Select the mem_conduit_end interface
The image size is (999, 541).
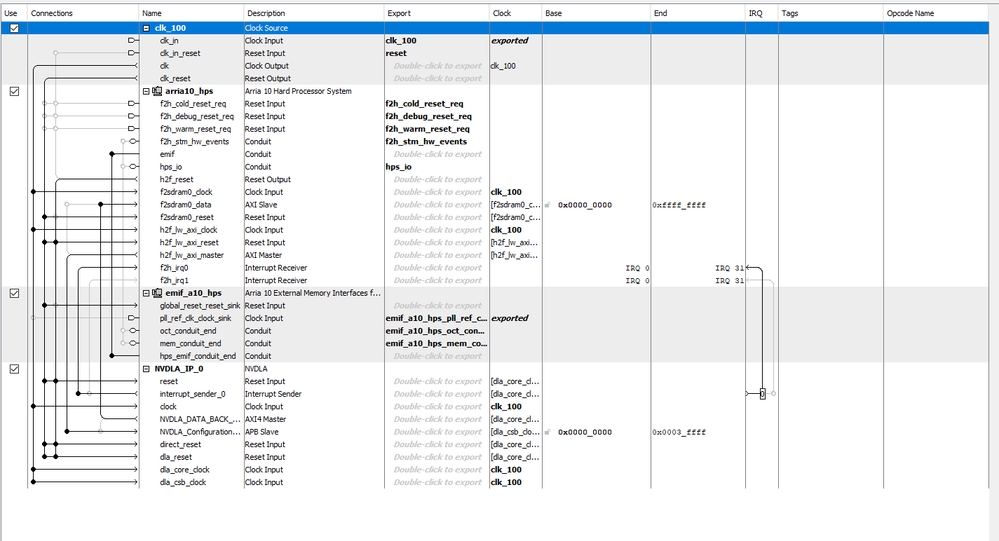(190, 343)
